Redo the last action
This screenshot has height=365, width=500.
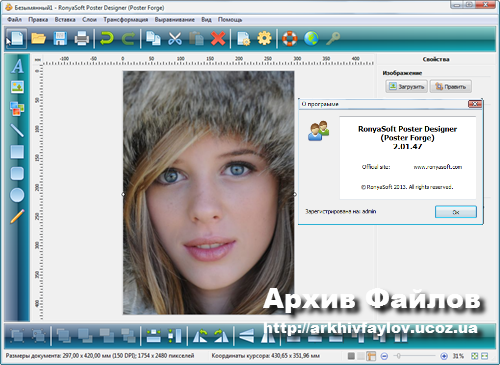click(128, 38)
